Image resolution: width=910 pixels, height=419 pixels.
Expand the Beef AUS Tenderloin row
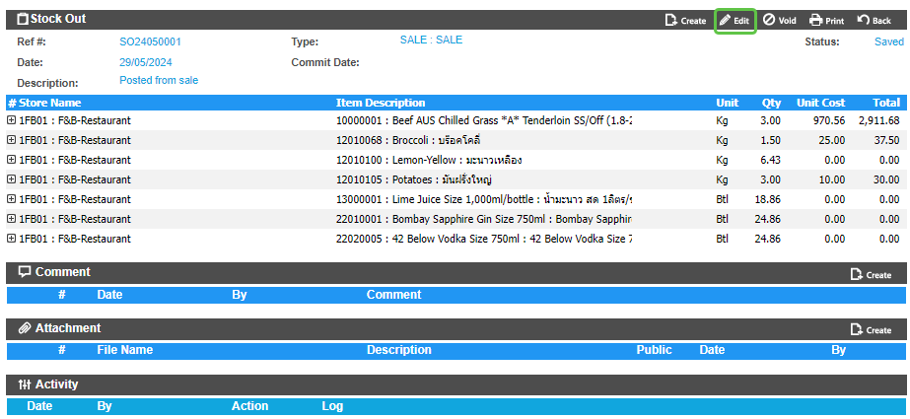tap(12, 120)
